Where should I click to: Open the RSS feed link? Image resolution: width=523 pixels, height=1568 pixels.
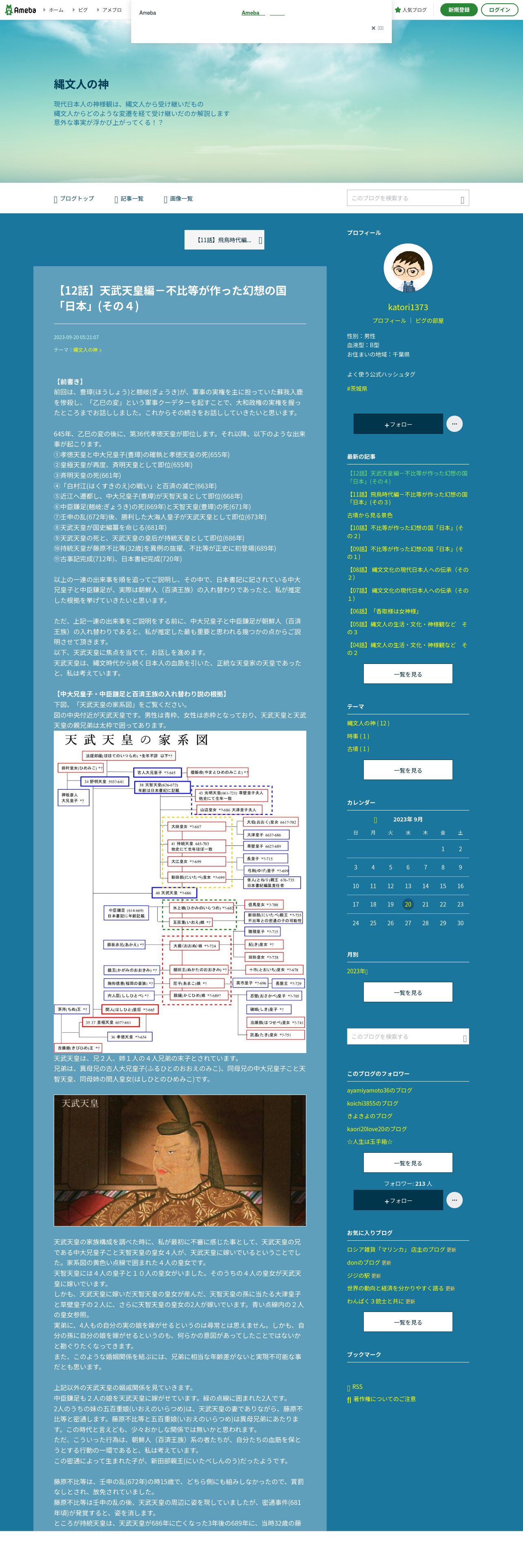[355, 1386]
